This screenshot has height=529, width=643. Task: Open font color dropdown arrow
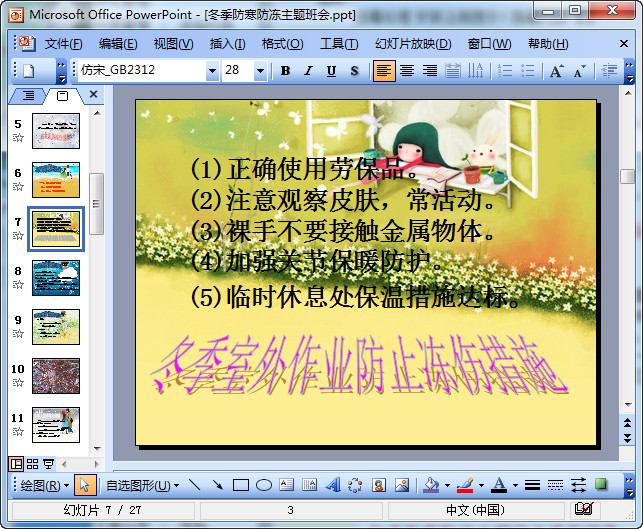[515, 486]
